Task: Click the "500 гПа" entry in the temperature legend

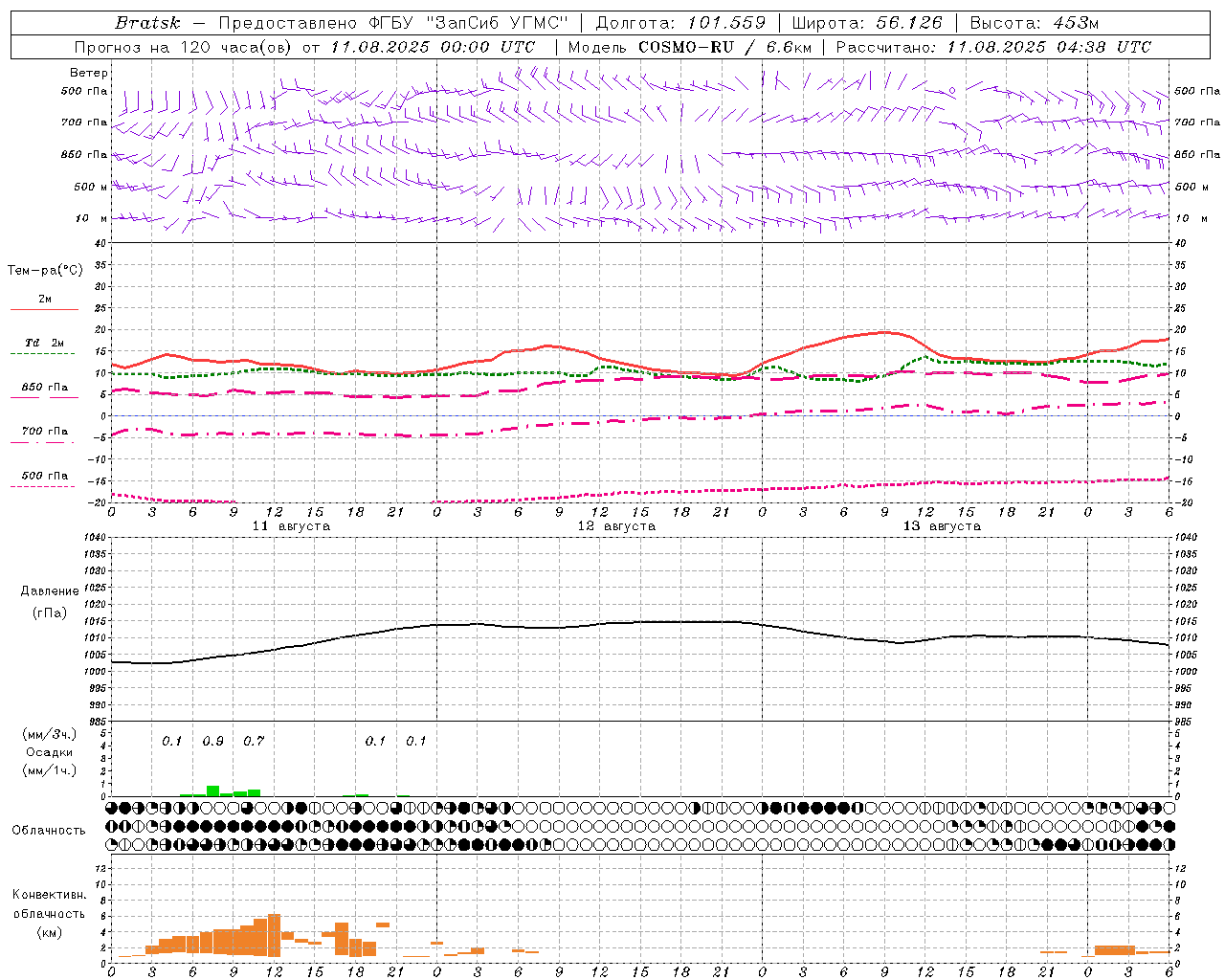Action: coord(45,476)
